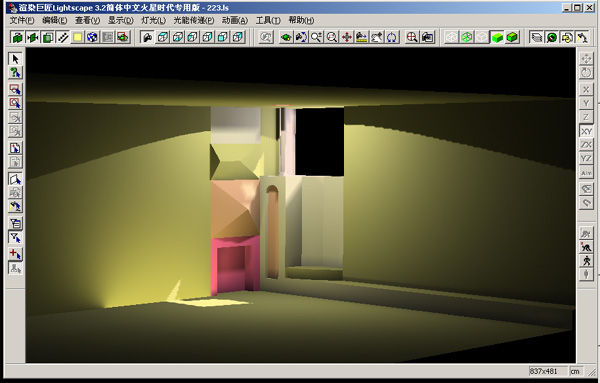This screenshot has height=383, width=600.
Task: Click the grayed rectangle deselect tool
Action: 15,117
